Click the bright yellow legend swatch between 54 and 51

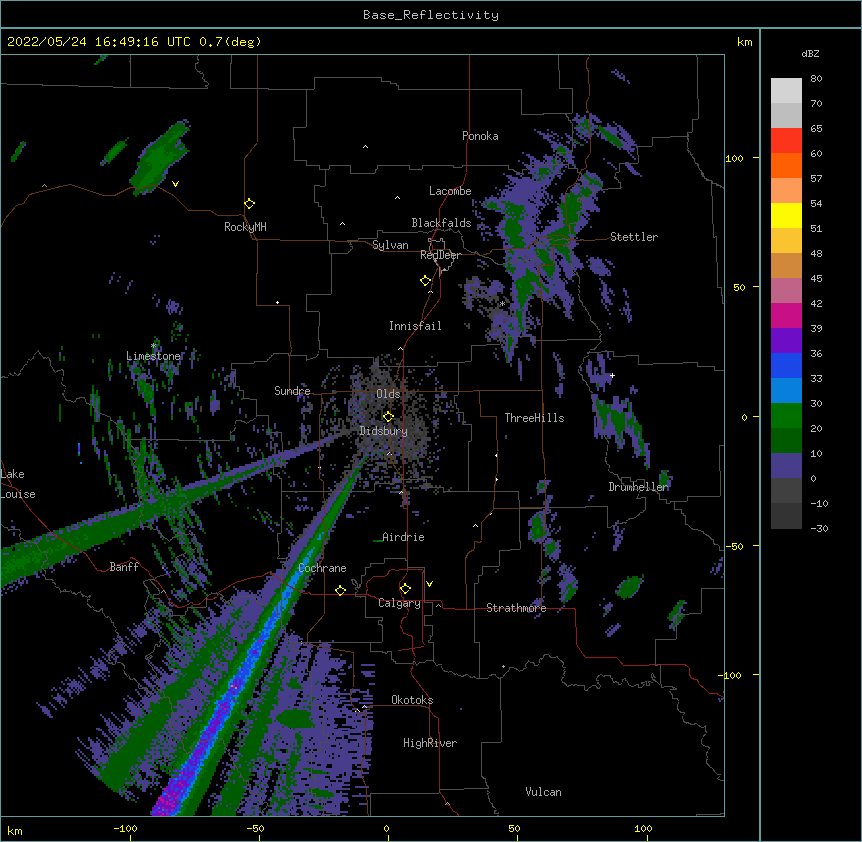tap(786, 215)
